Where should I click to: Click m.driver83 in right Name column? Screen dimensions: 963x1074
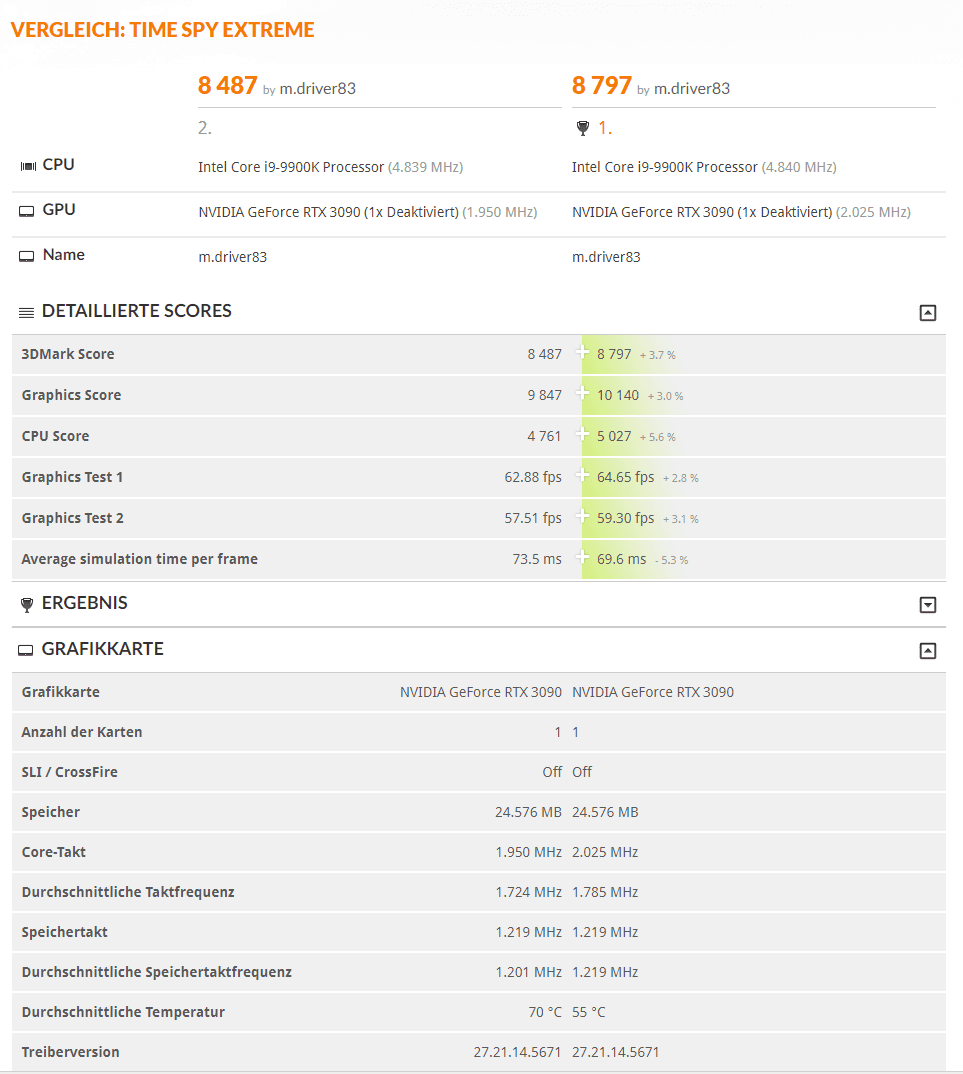pyautogui.click(x=606, y=257)
